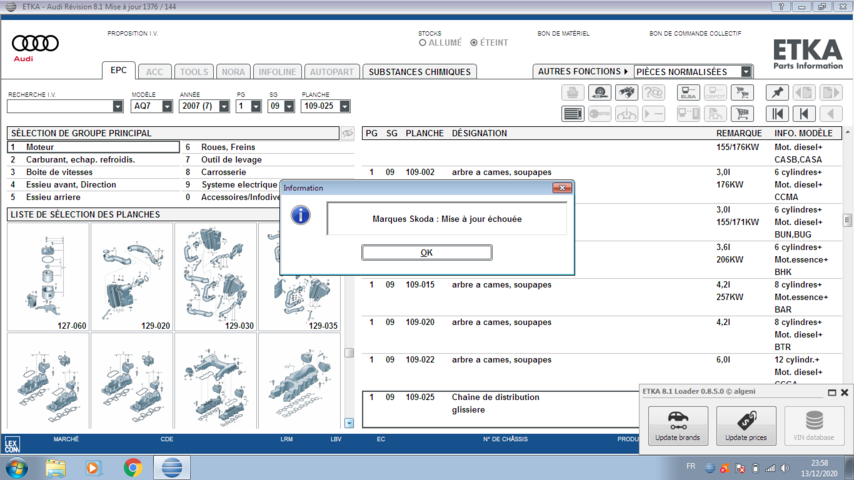The image size is (854, 480).
Task: Click the triangle-dash icon in lower toolbar
Action: pyautogui.click(x=654, y=114)
